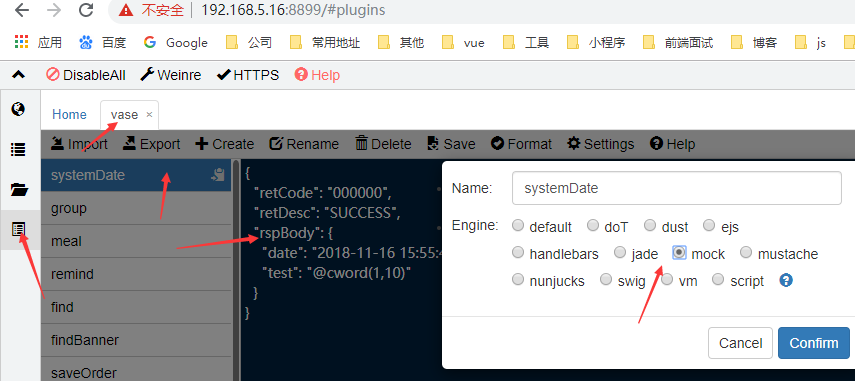Click Create to add a template
Screen dimensions: 855x381
coord(225,144)
